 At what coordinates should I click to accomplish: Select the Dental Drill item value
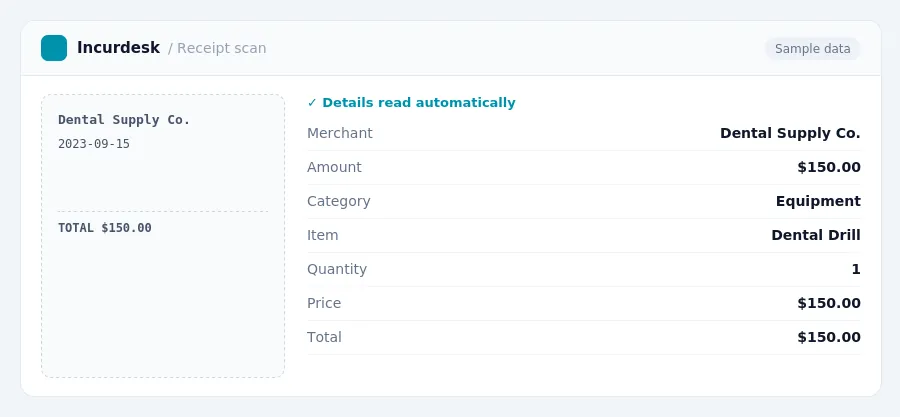click(816, 235)
